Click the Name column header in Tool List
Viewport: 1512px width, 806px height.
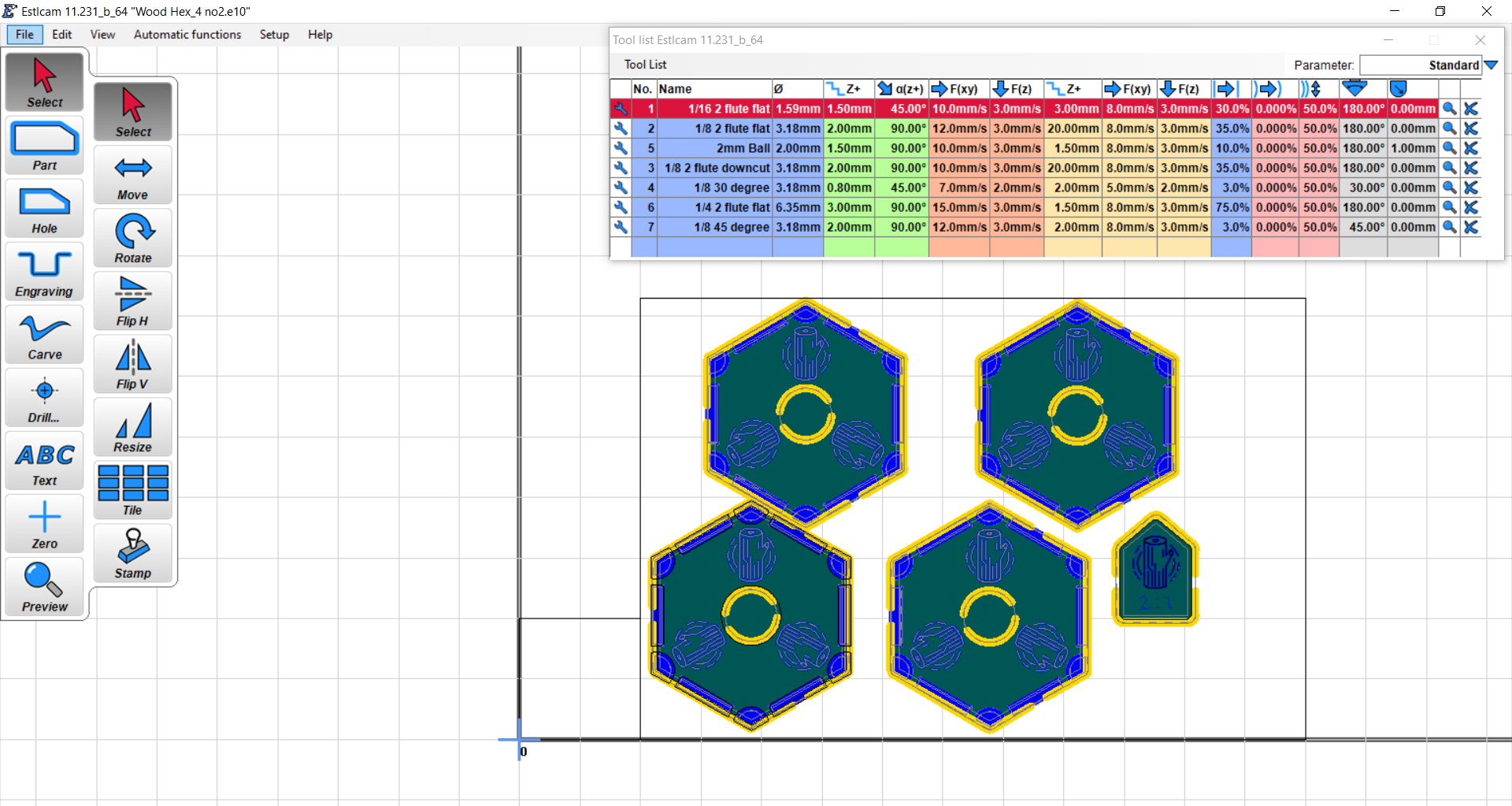click(x=714, y=89)
